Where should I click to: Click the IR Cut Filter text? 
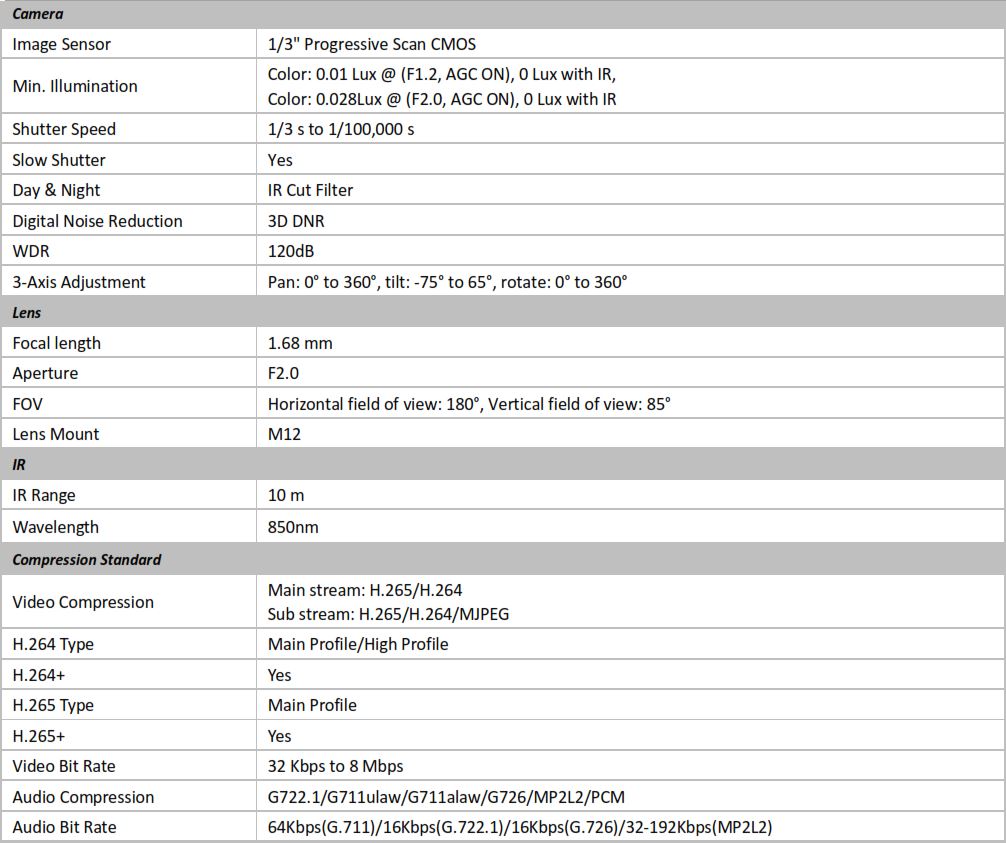(310, 190)
